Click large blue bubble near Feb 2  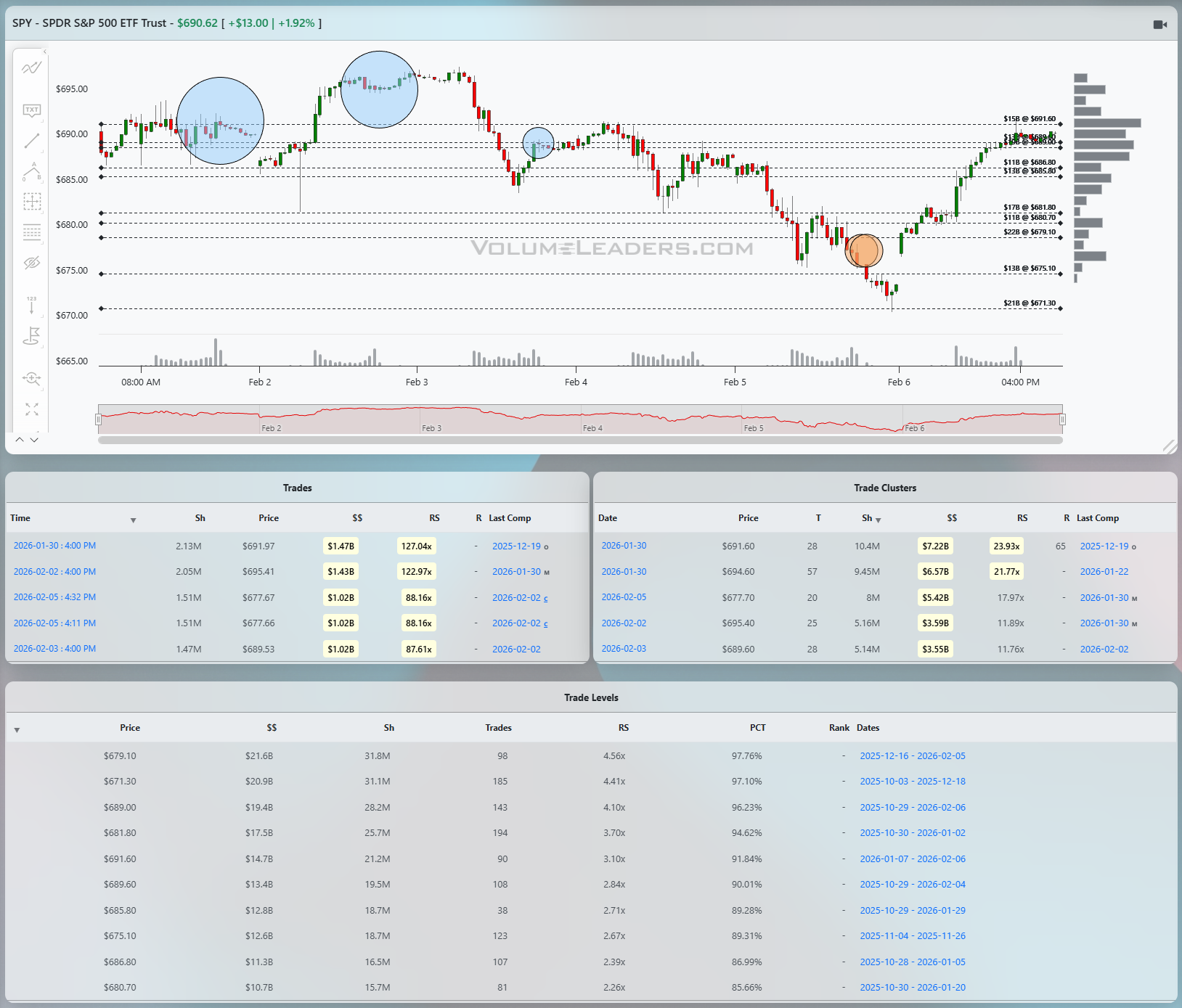click(x=220, y=120)
